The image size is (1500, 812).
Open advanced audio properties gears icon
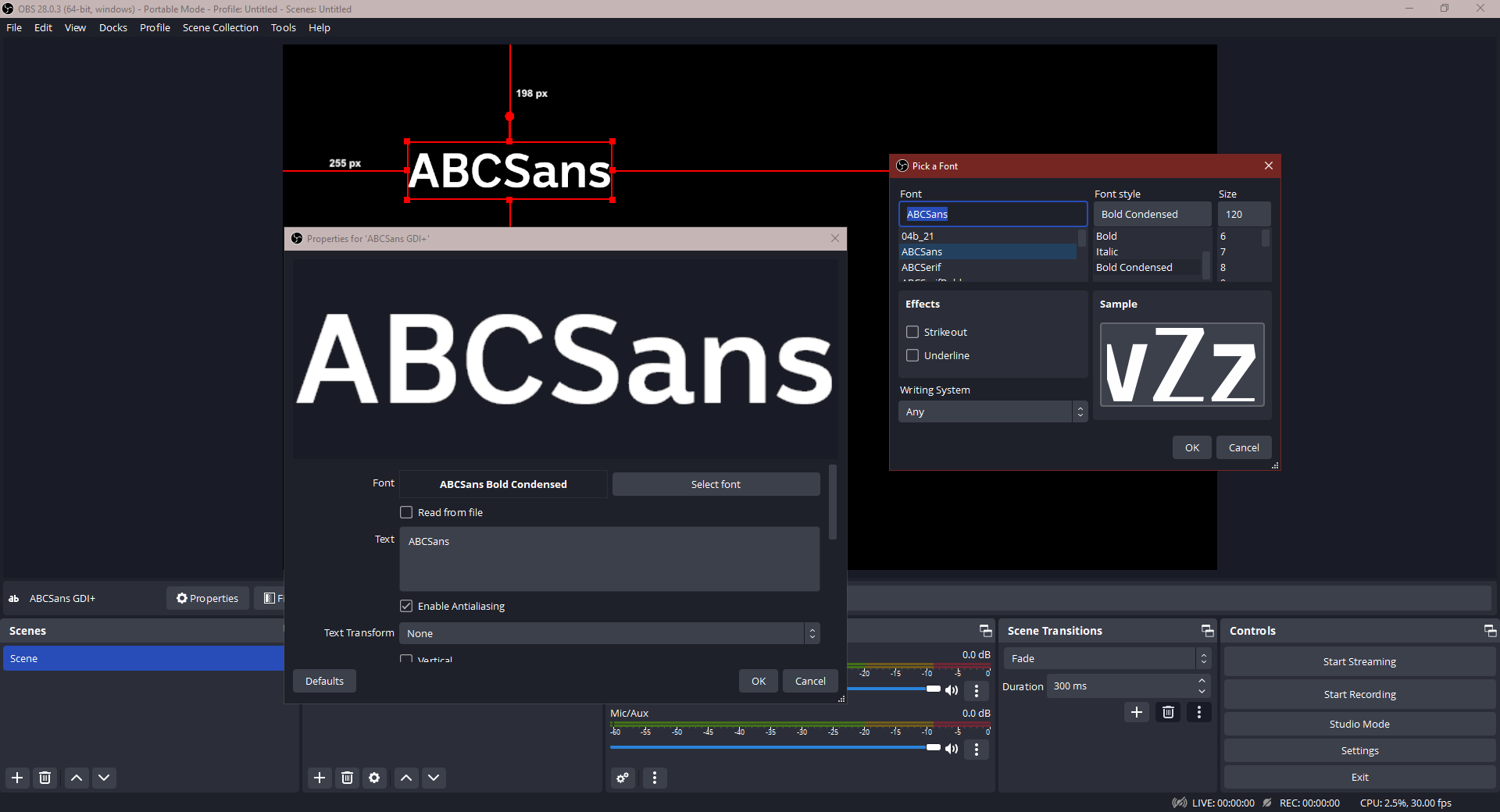click(x=623, y=778)
